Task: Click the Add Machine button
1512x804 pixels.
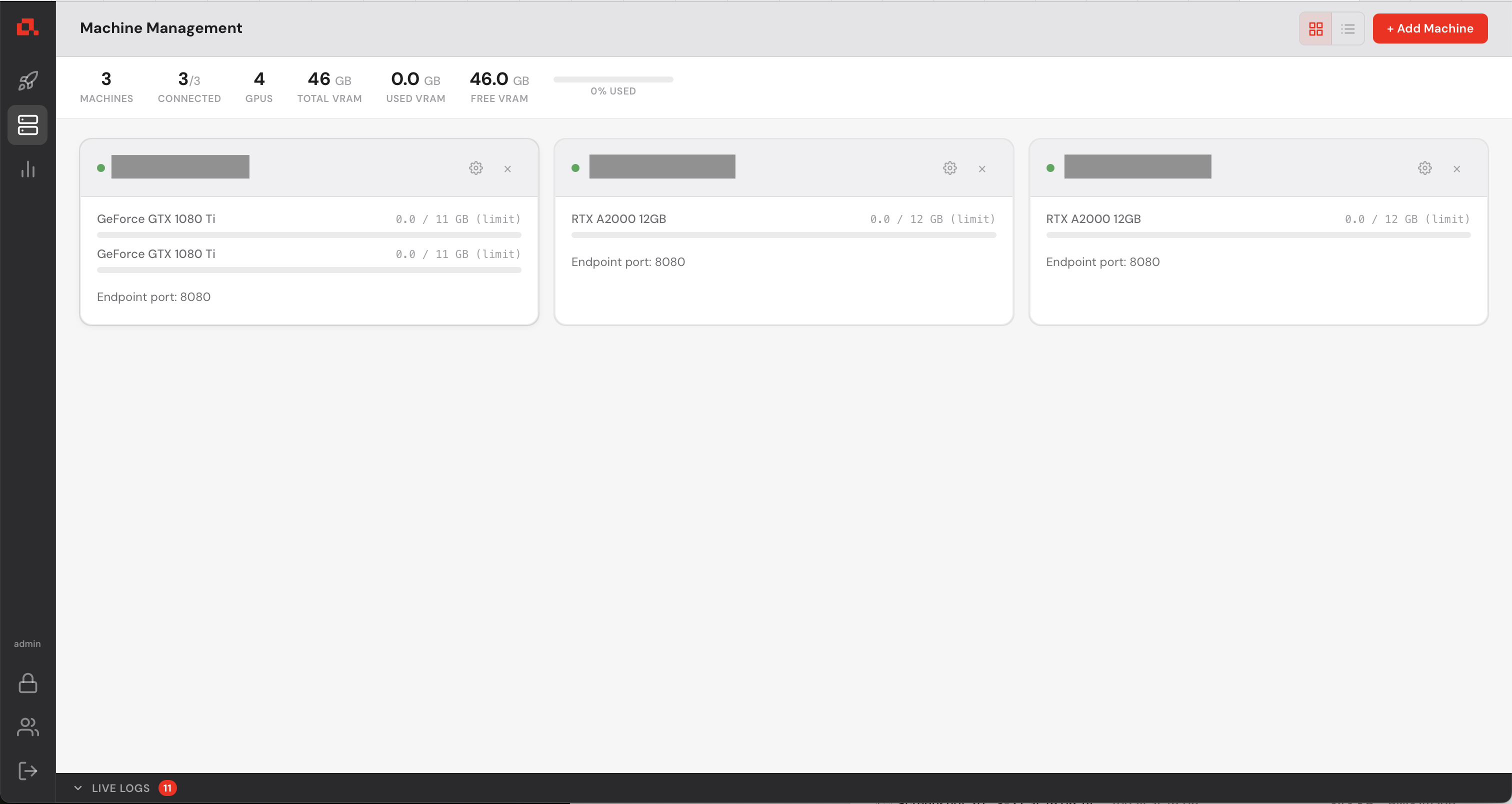Action: point(1429,29)
